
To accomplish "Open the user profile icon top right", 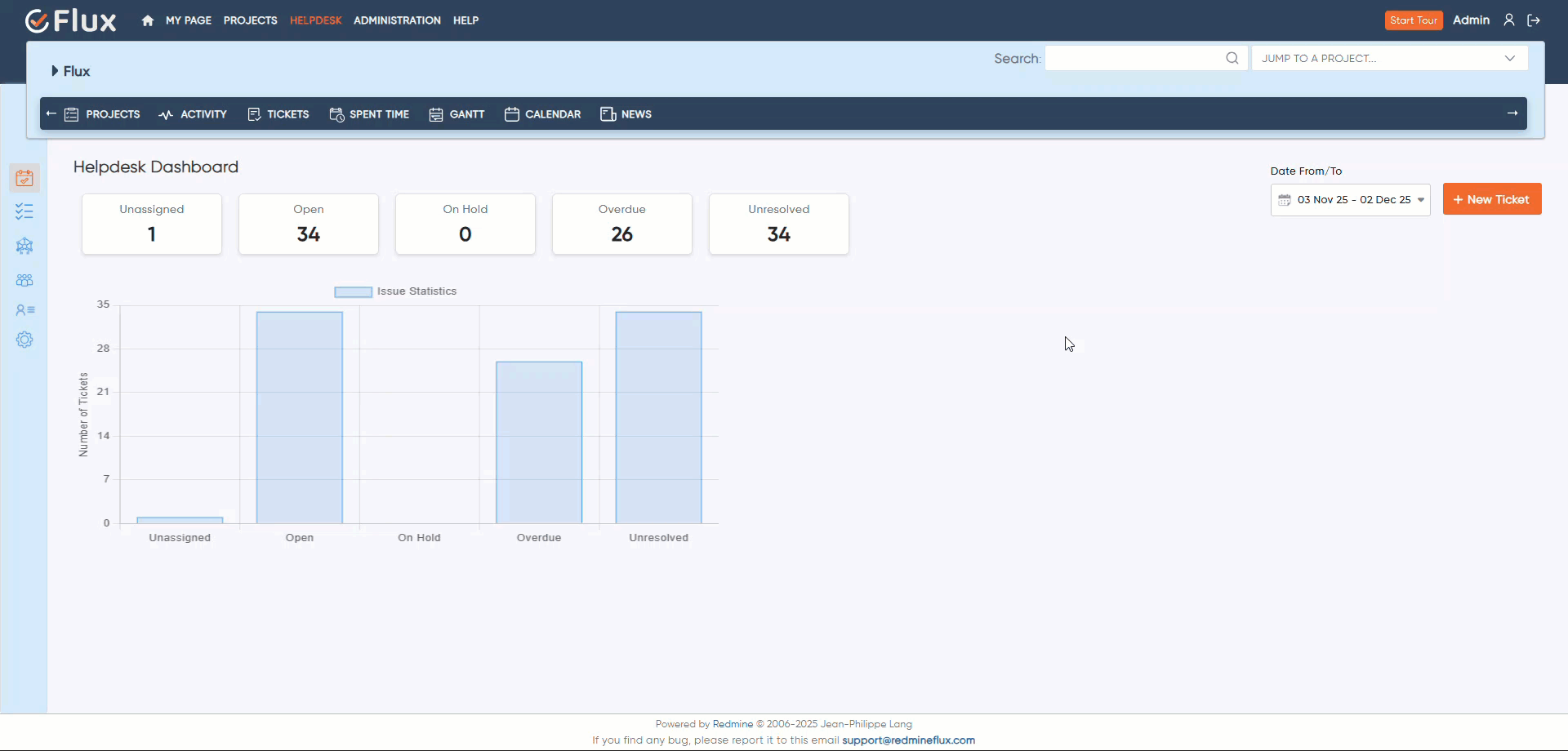I will (x=1509, y=20).
